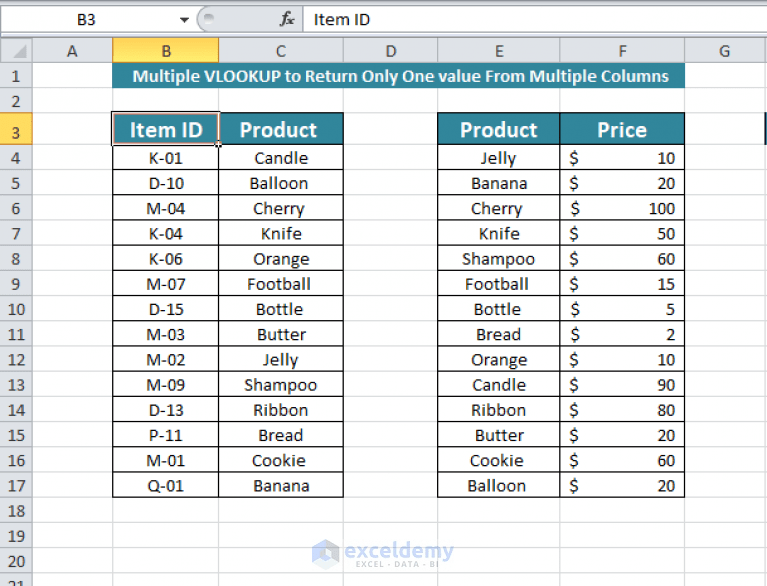Viewport: 767px width, 586px height.
Task: Select column C header
Action: coord(281,50)
